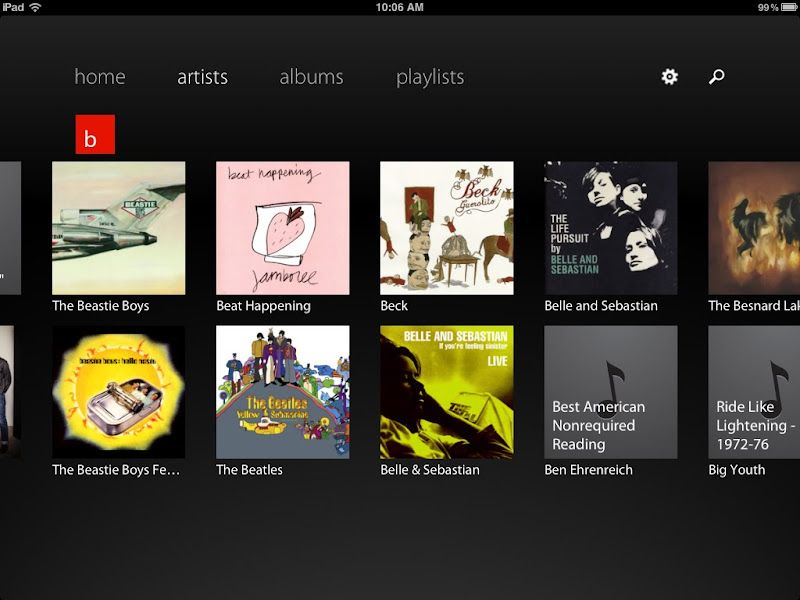Select the artist name Beat Happening
This screenshot has width=800, height=600.
point(263,306)
